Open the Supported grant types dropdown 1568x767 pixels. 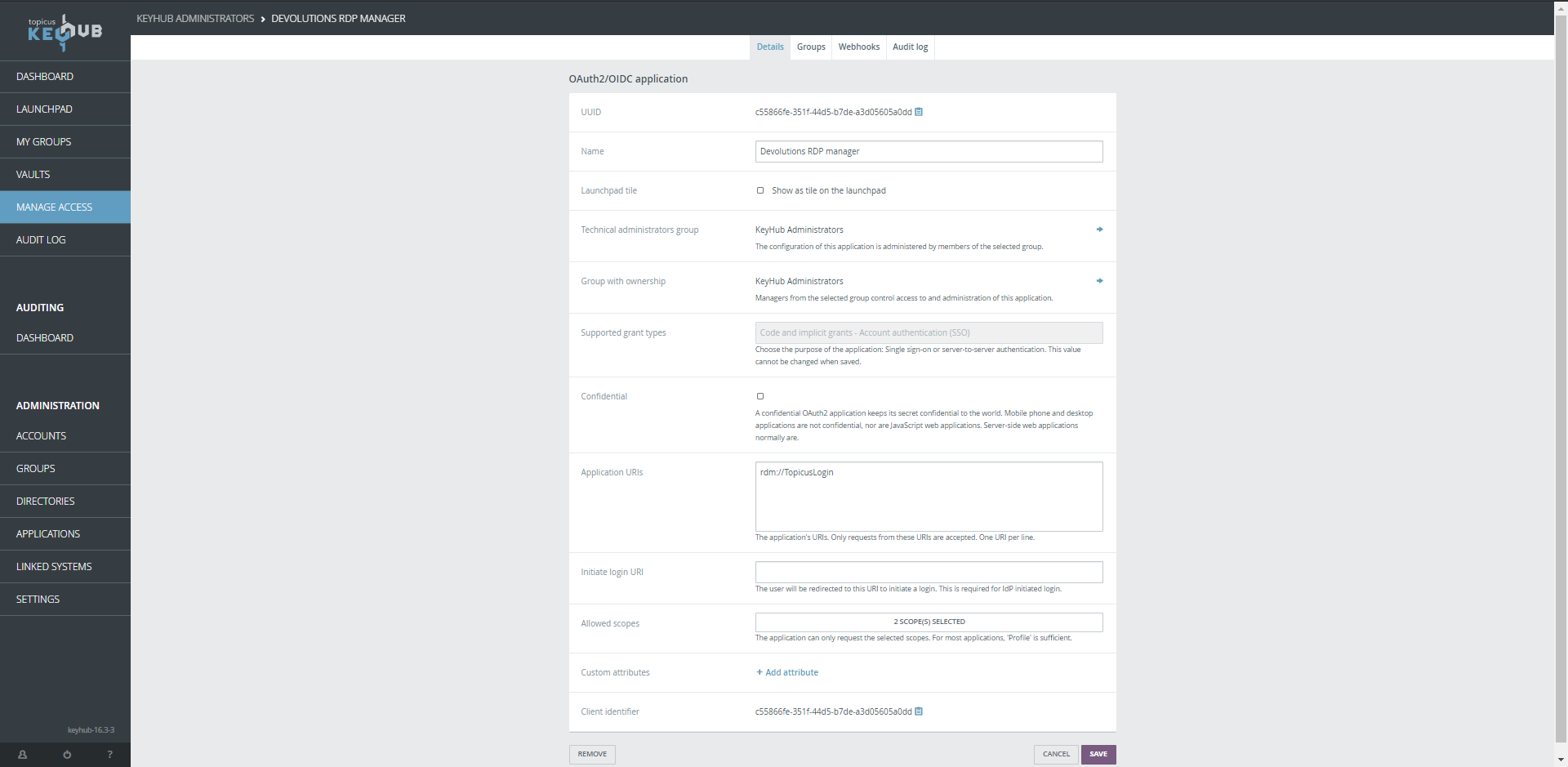click(x=929, y=332)
